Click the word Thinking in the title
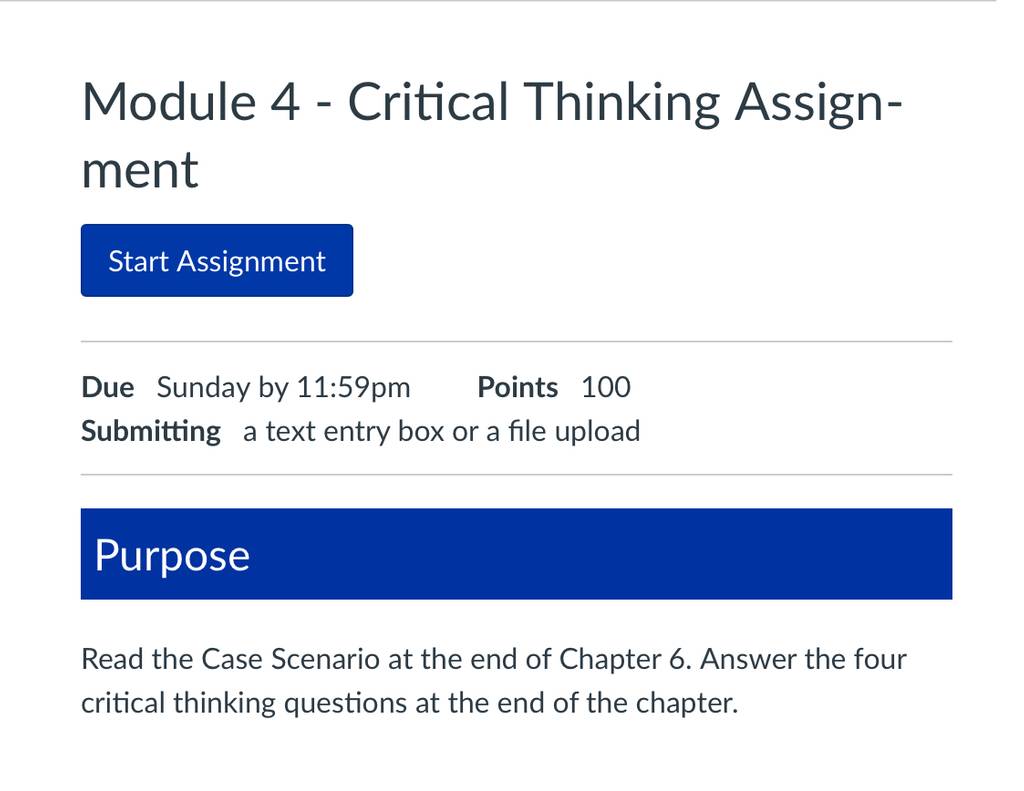Image resolution: width=1024 pixels, height=791 pixels. (x=621, y=103)
